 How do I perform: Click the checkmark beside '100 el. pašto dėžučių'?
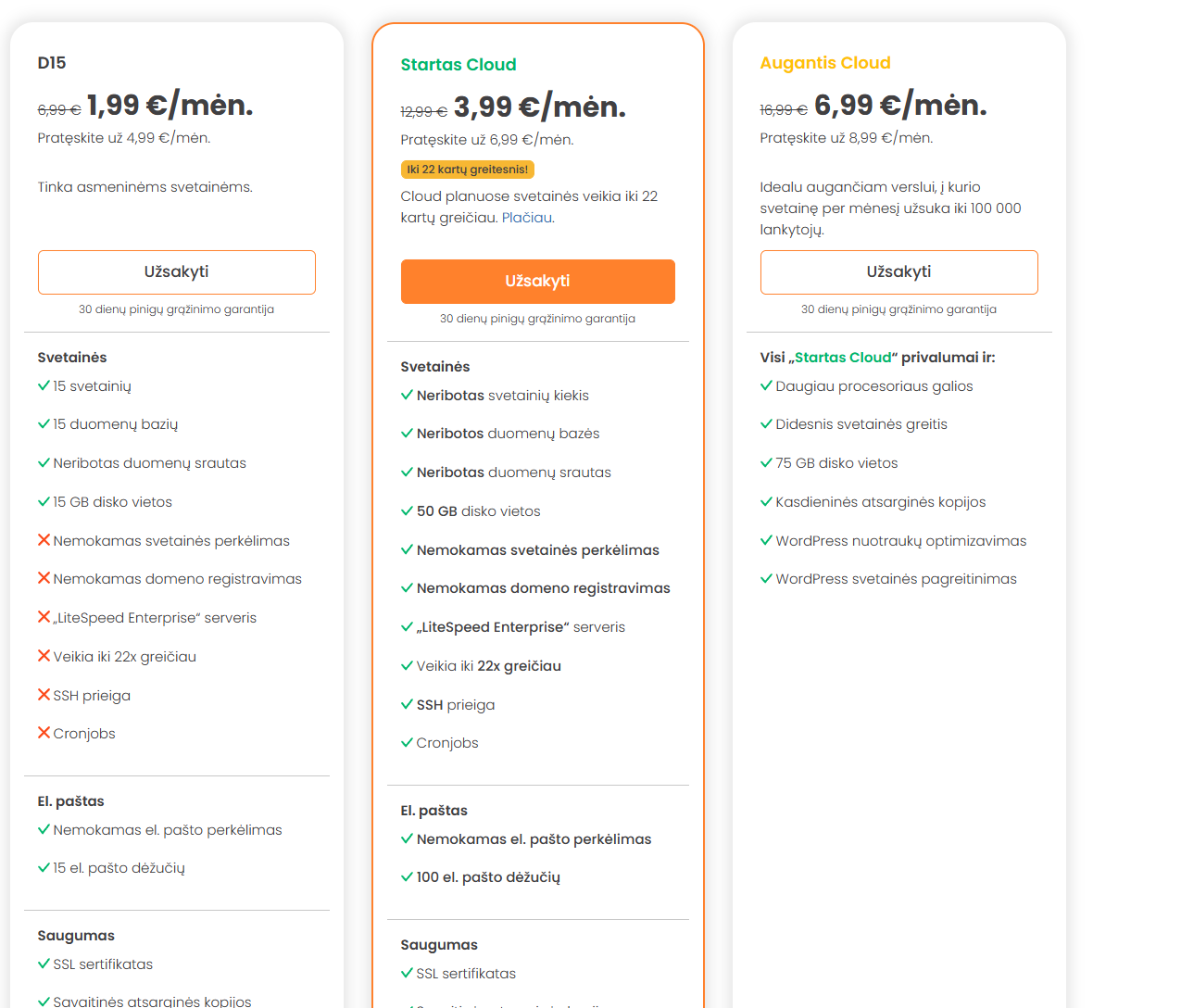tap(405, 876)
